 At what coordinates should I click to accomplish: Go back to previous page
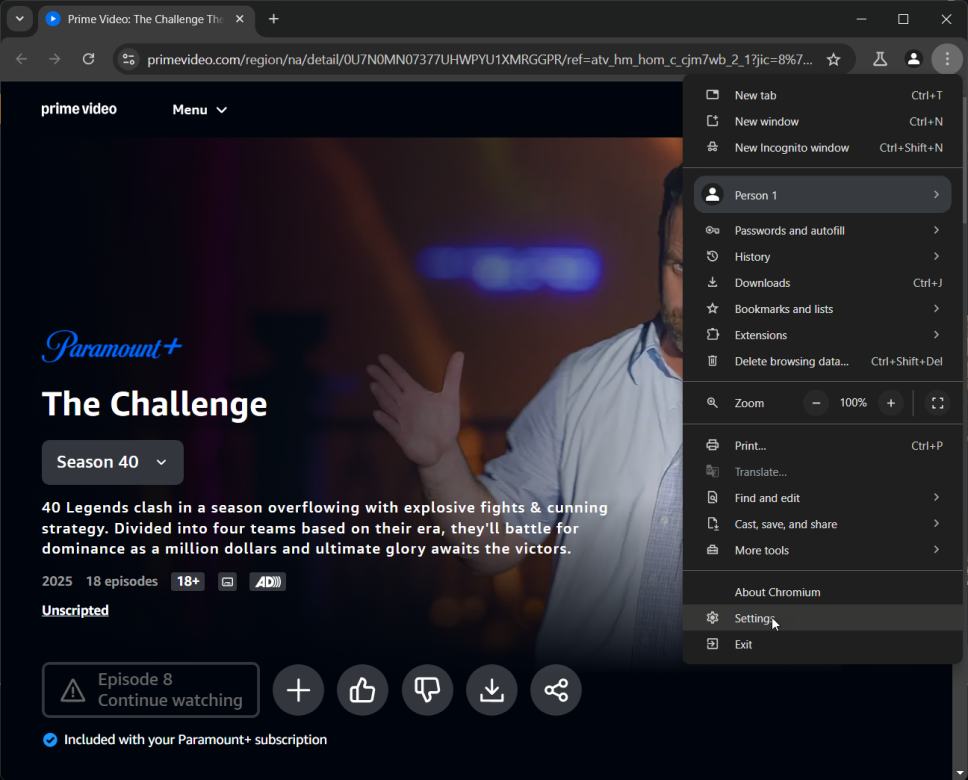click(x=22, y=59)
